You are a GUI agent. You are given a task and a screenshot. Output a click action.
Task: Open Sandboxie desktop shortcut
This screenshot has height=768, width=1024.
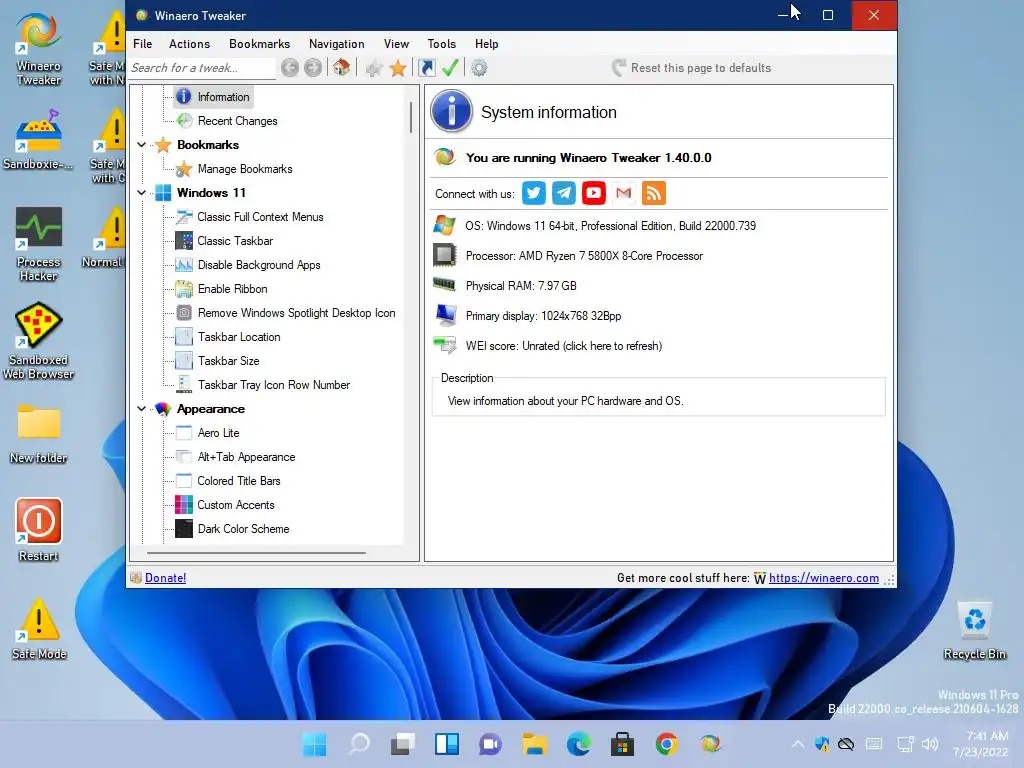pos(39,140)
